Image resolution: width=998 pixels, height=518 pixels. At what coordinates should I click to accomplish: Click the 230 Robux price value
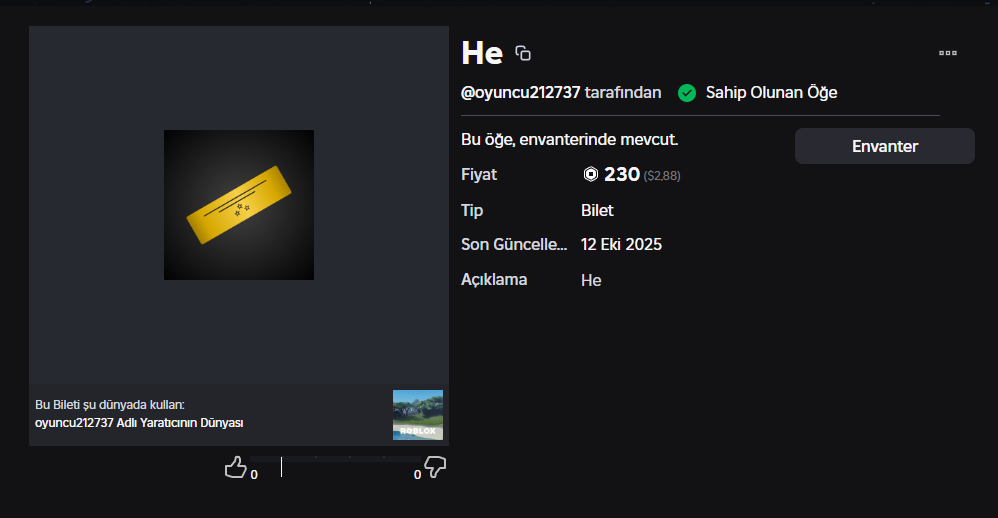click(x=621, y=175)
